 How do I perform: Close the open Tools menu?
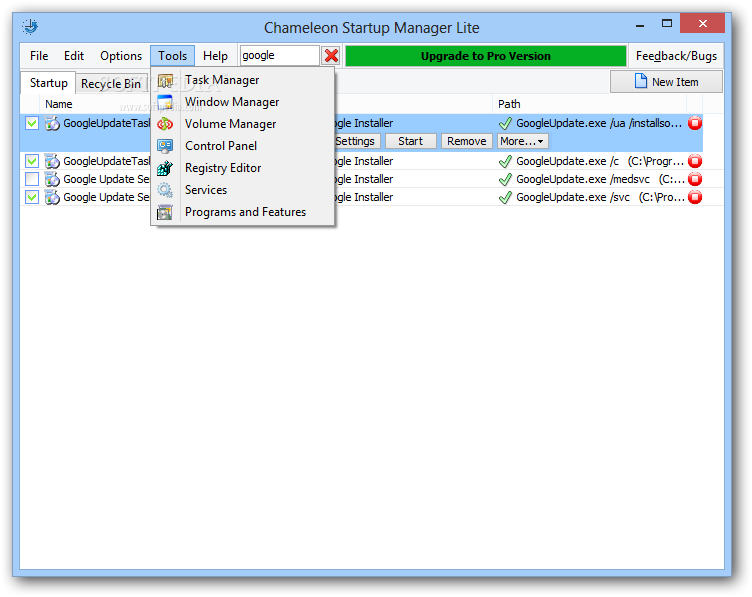(x=173, y=56)
